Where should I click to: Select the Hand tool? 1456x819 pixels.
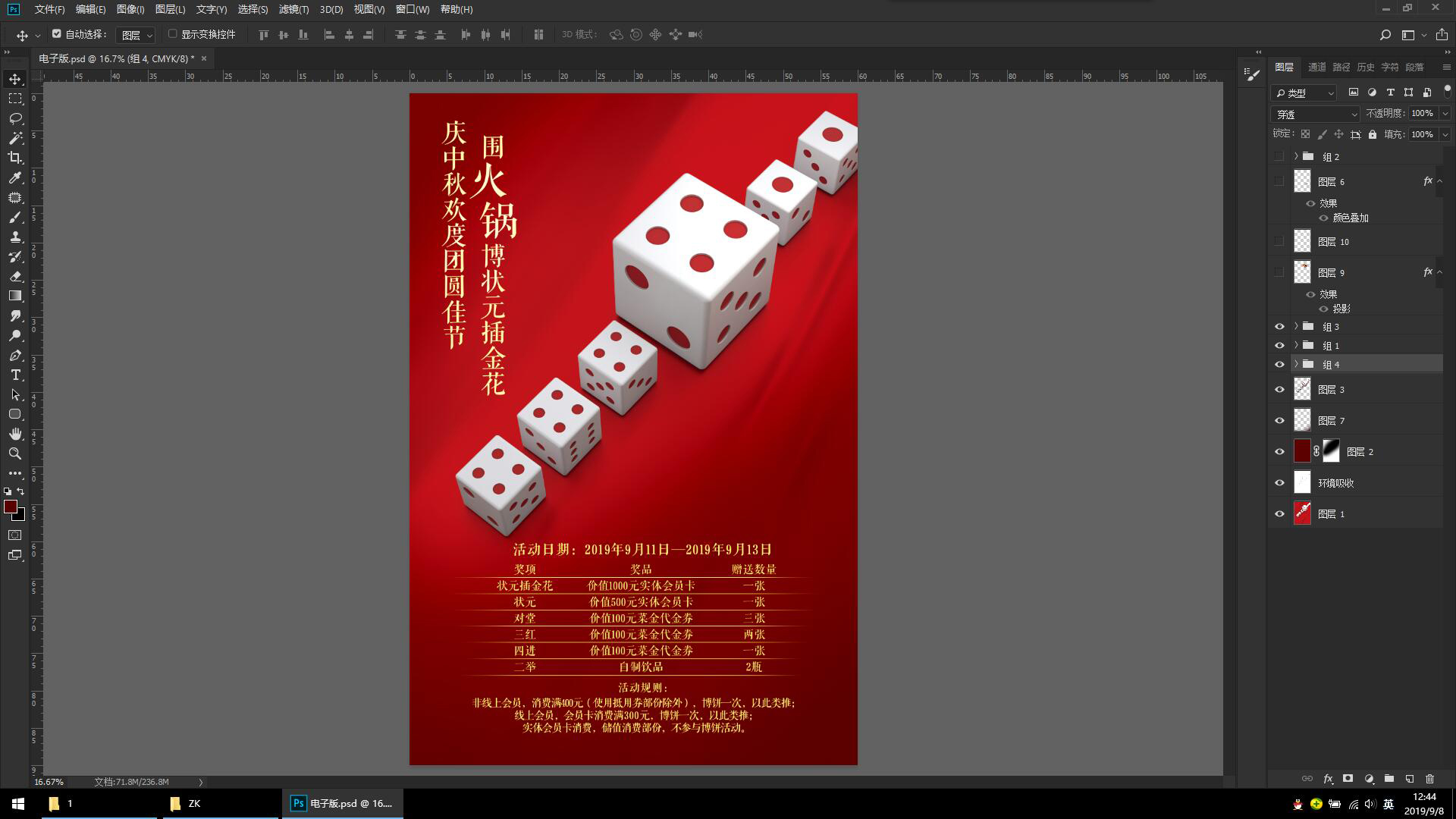15,434
